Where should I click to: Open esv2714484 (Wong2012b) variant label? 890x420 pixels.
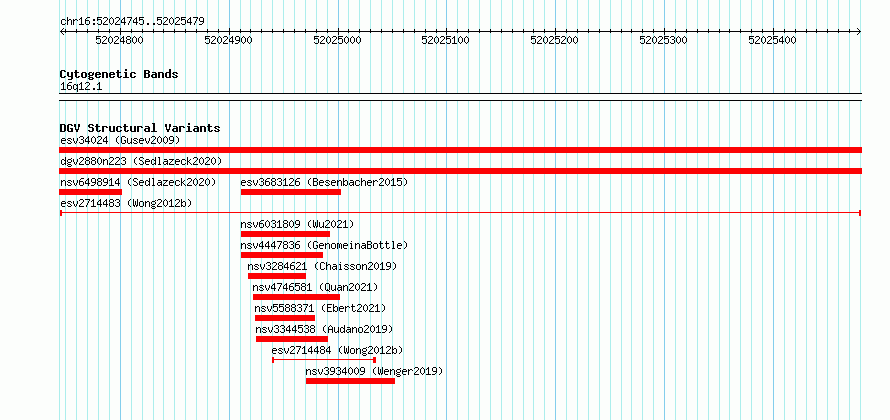(x=338, y=350)
